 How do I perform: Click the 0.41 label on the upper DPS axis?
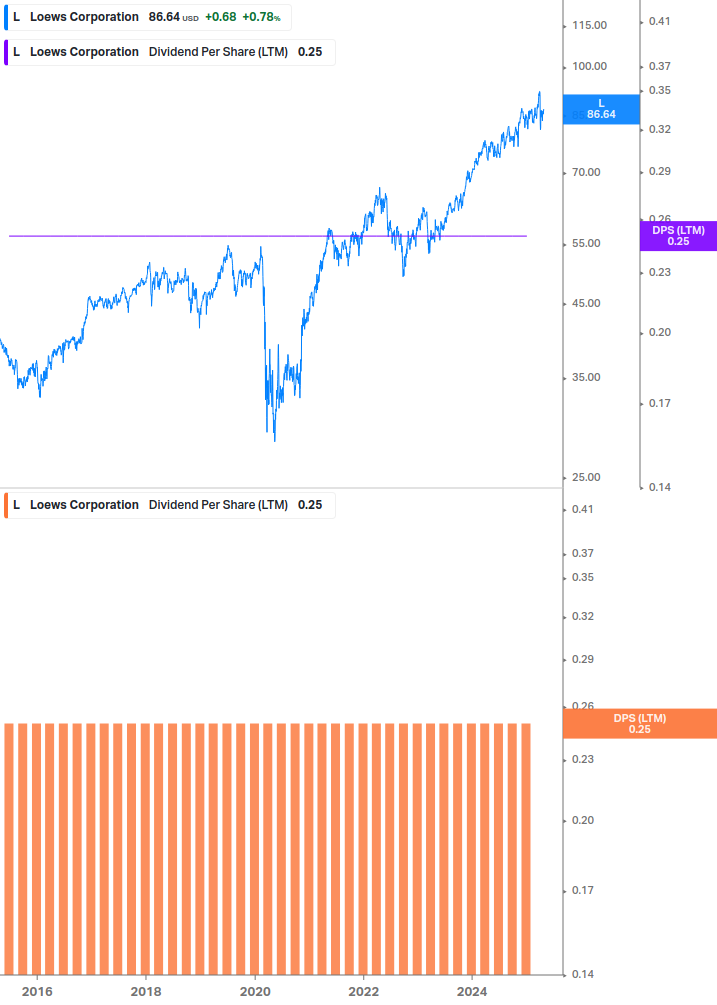pyautogui.click(x=659, y=22)
